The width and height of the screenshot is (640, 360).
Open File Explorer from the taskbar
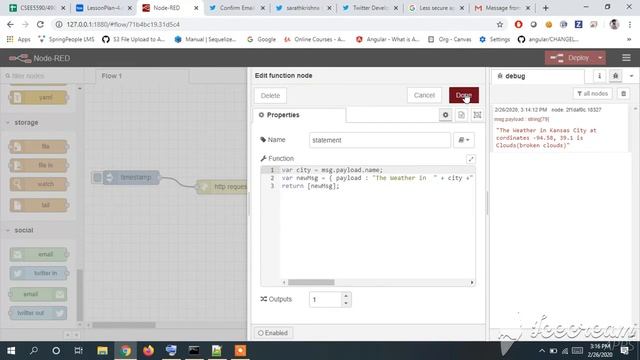click(x=102, y=351)
